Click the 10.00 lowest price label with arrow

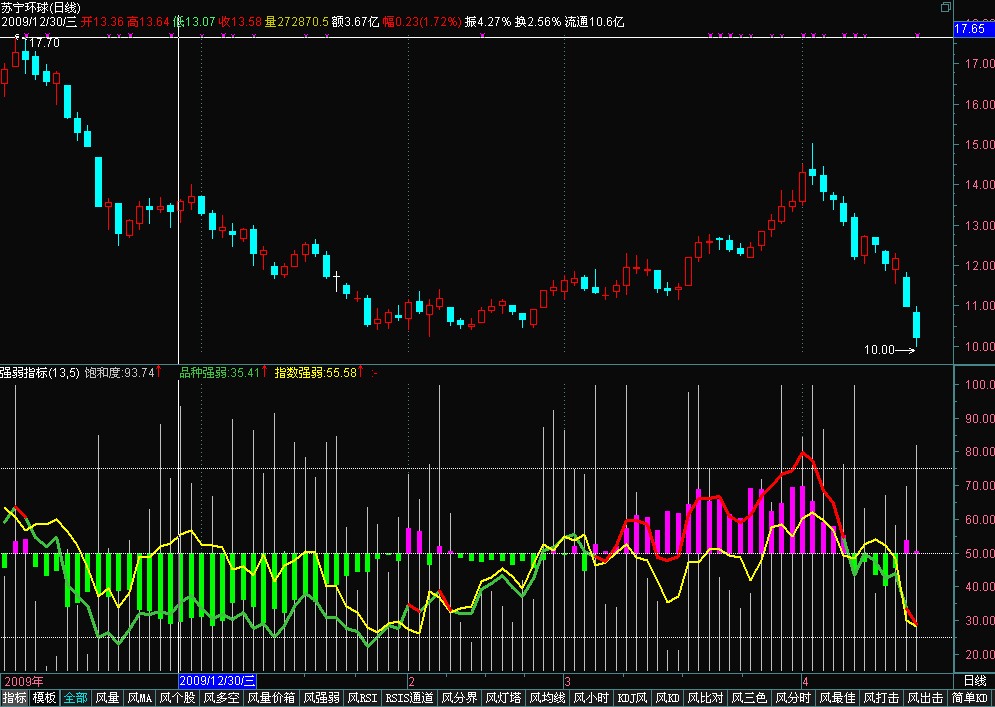coord(889,350)
